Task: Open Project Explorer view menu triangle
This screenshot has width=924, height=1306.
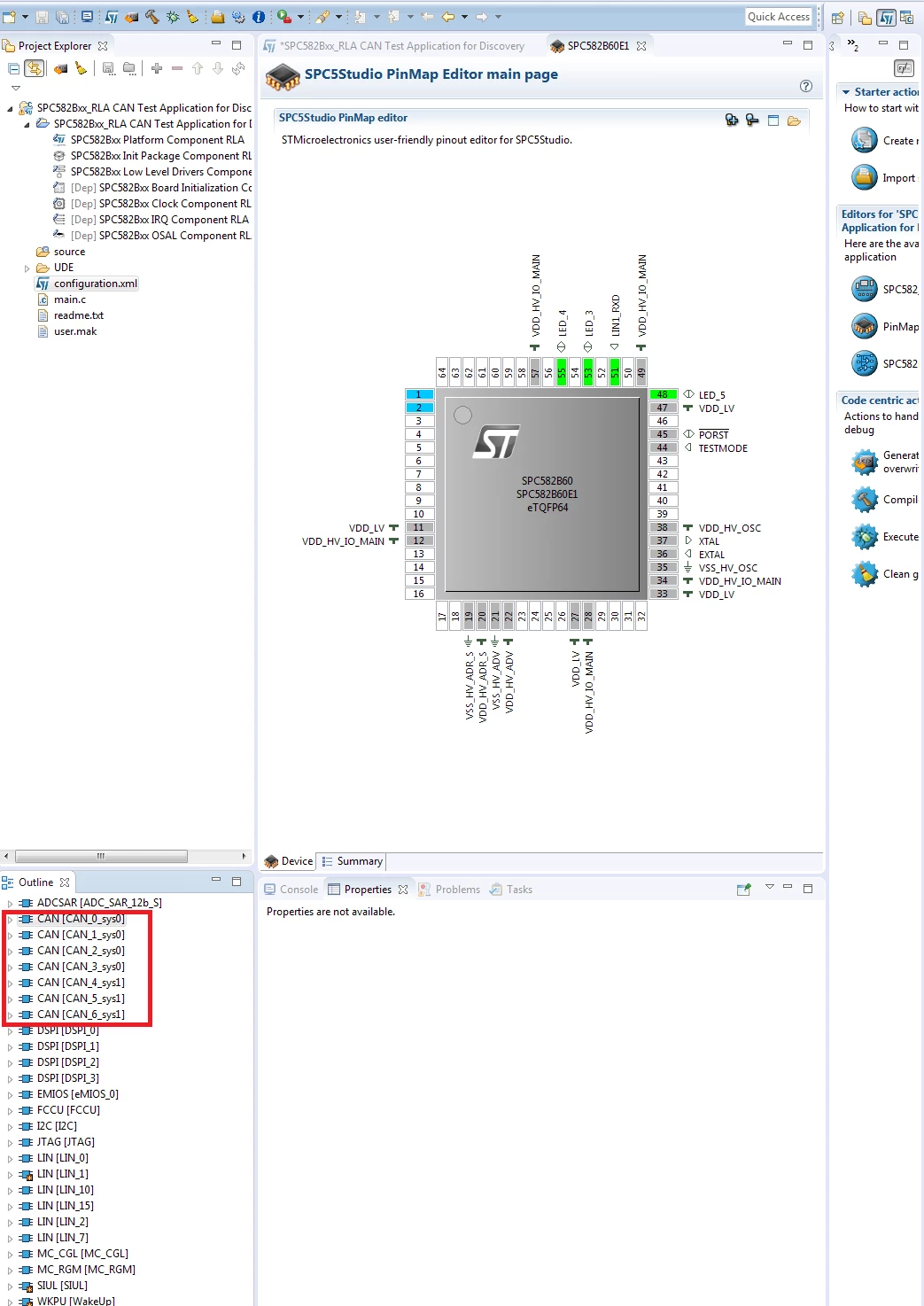Action: (x=15, y=88)
